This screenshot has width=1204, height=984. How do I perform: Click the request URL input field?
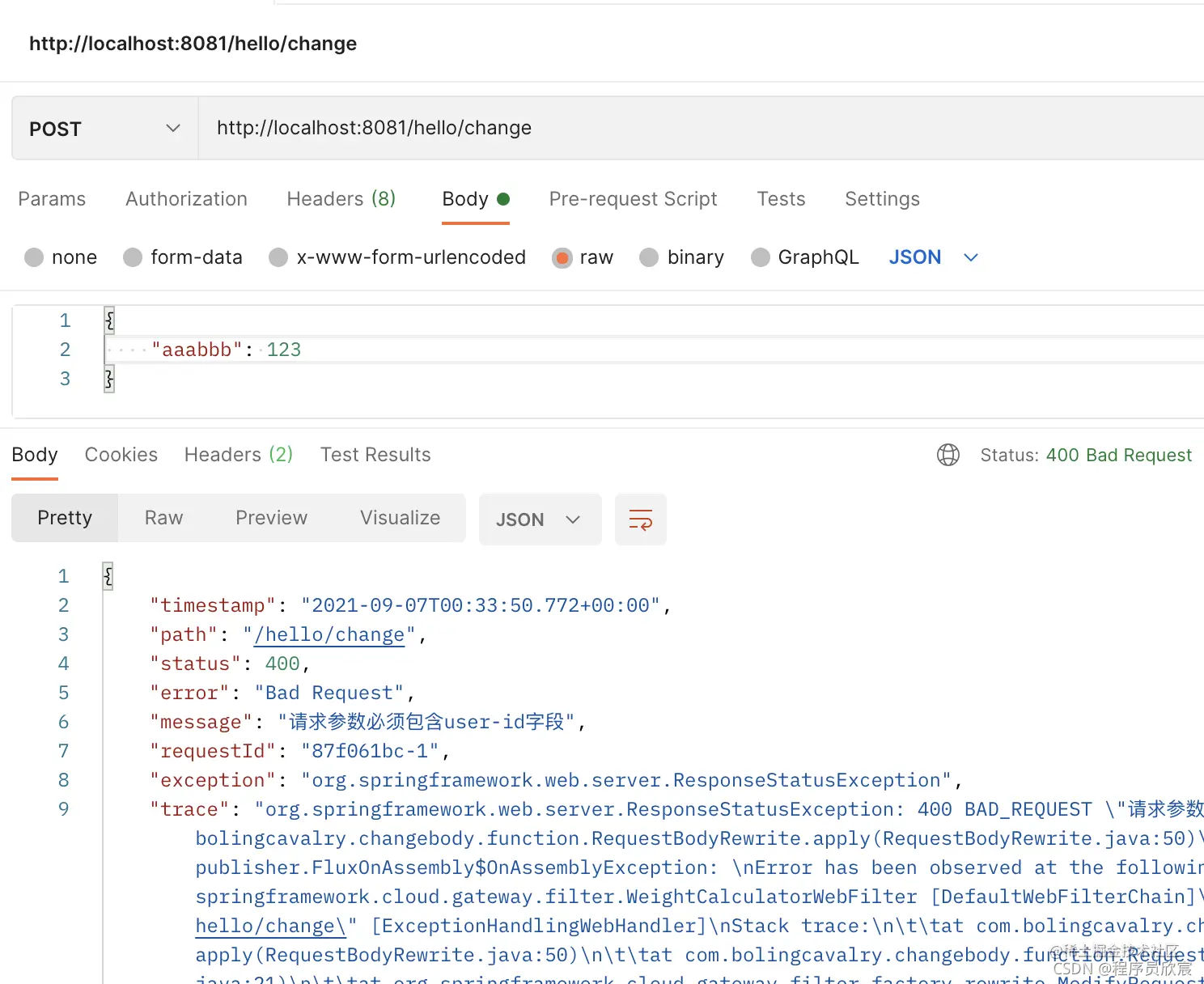coord(701,129)
